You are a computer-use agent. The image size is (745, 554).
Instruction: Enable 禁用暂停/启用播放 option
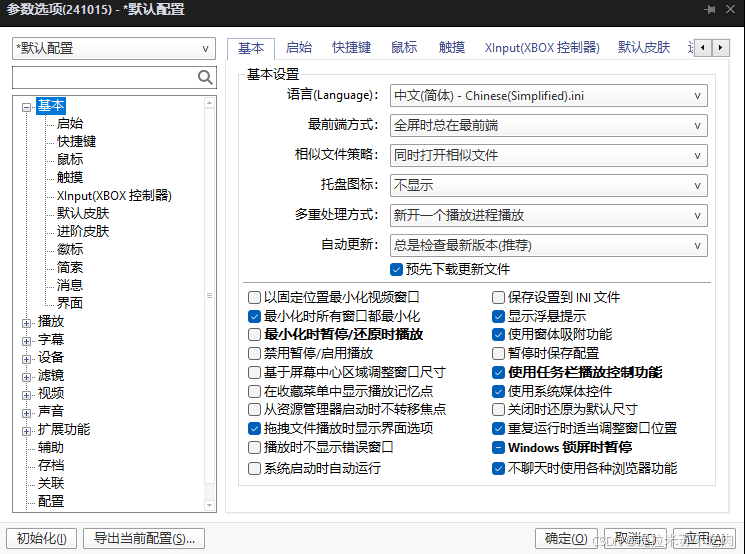pyautogui.click(x=254, y=353)
